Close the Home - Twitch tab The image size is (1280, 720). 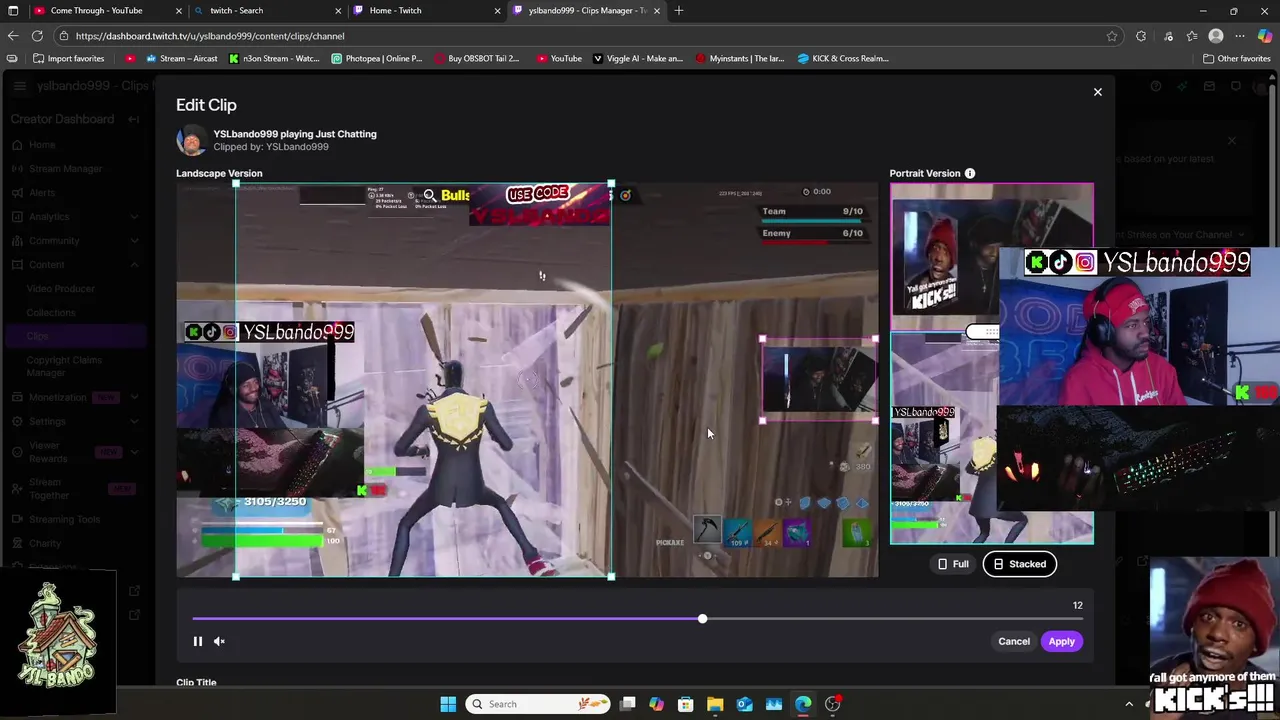click(497, 11)
